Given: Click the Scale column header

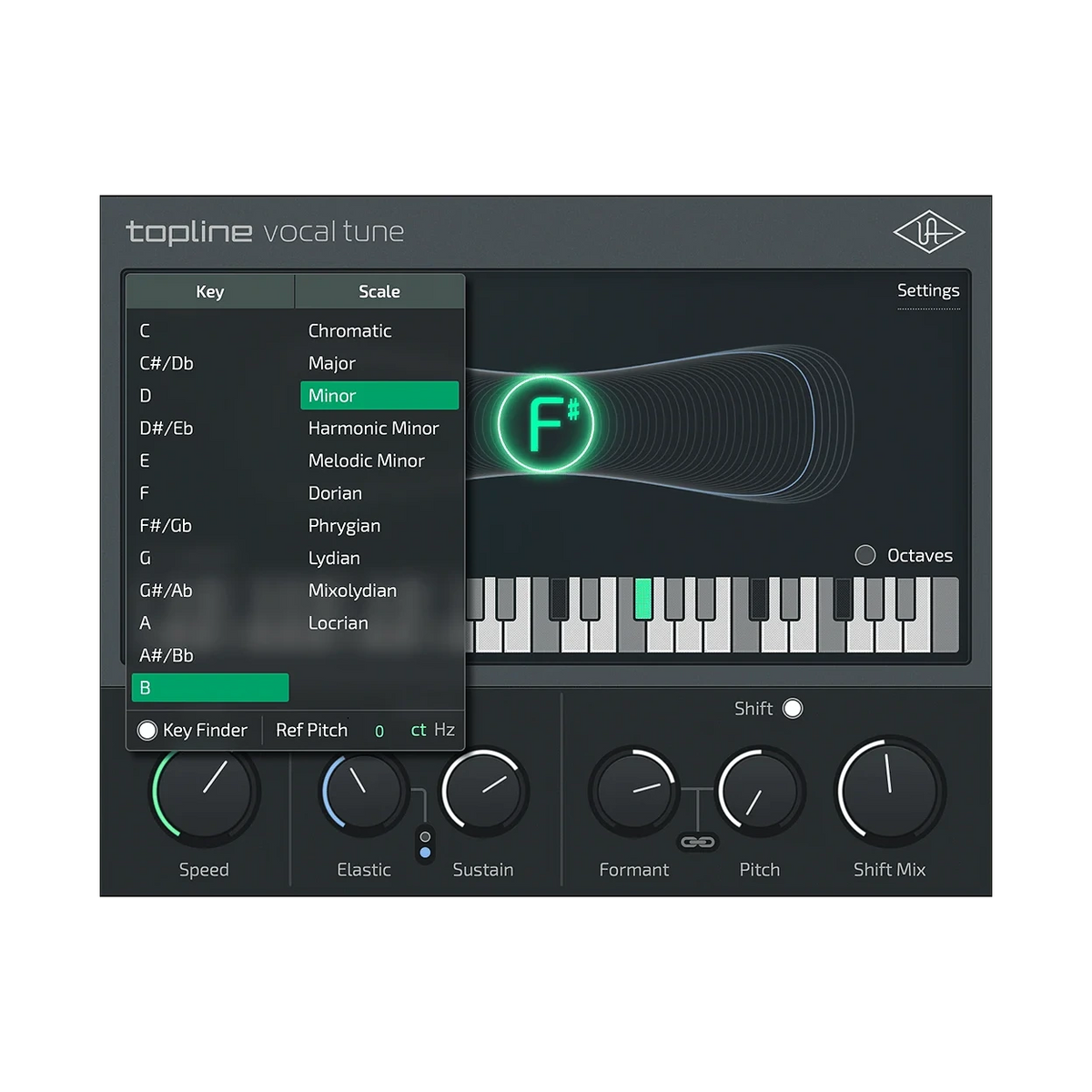Looking at the screenshot, I should (x=379, y=291).
